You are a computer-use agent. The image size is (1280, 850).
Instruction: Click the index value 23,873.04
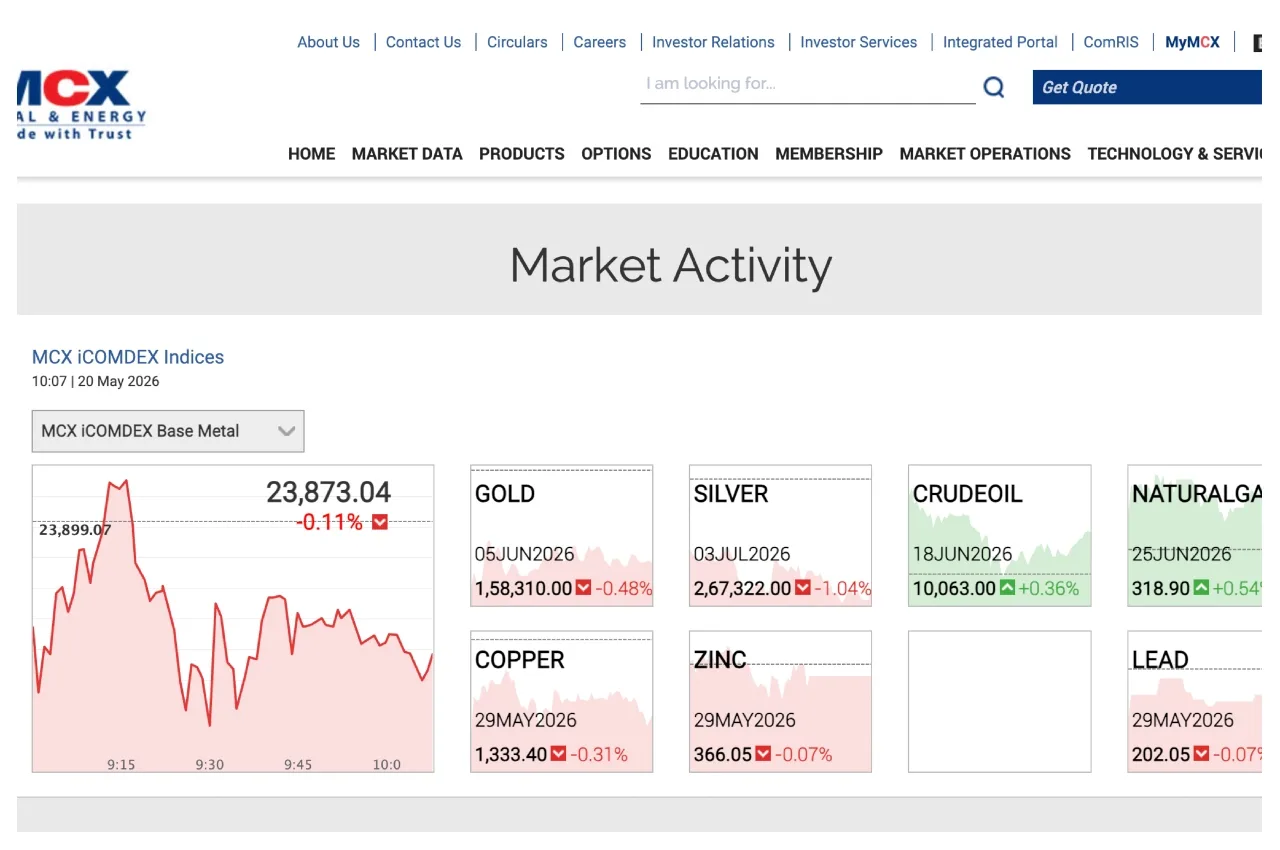(x=328, y=492)
